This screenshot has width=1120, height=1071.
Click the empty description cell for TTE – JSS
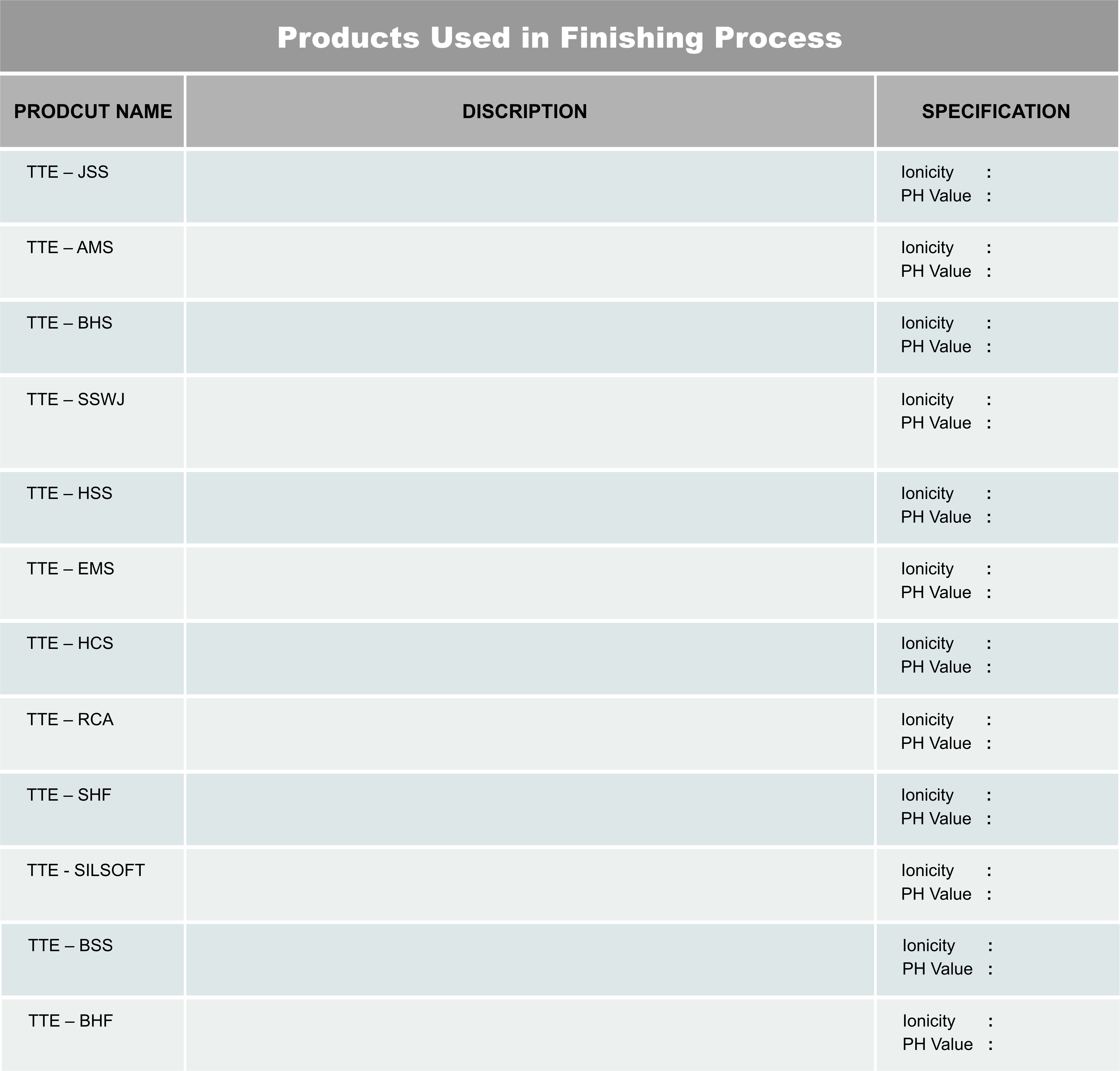[530, 186]
